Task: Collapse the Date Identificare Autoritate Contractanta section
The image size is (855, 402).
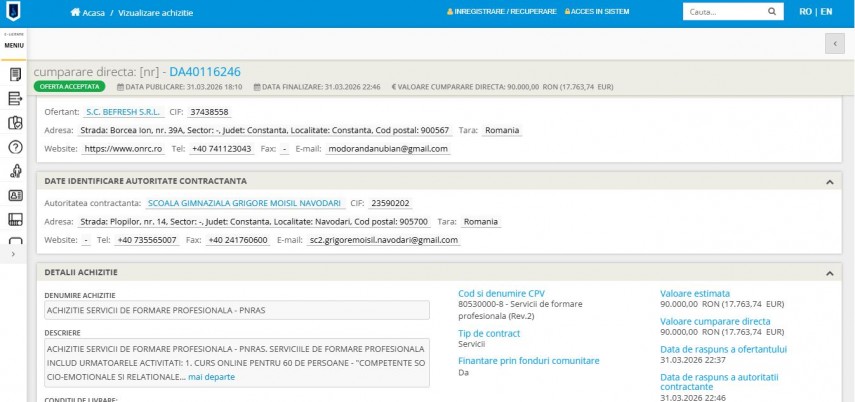Action: (x=828, y=181)
